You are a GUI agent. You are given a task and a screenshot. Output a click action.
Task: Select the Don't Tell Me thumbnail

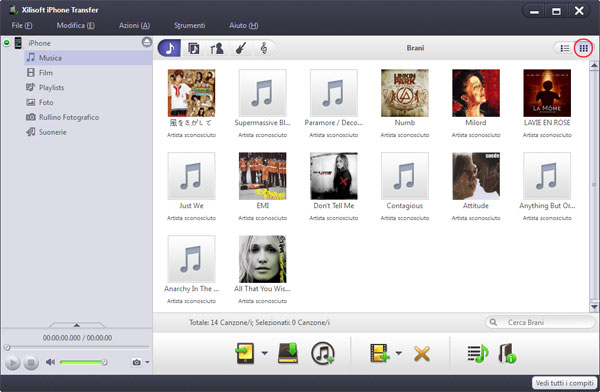click(334, 176)
